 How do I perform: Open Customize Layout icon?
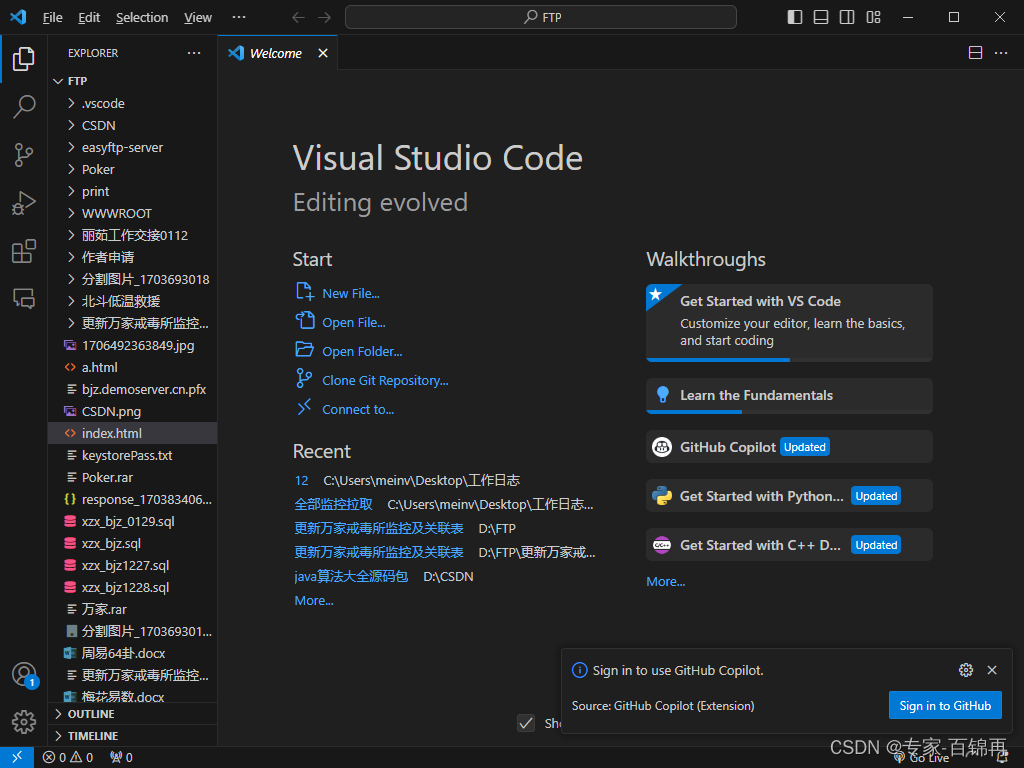(x=874, y=17)
